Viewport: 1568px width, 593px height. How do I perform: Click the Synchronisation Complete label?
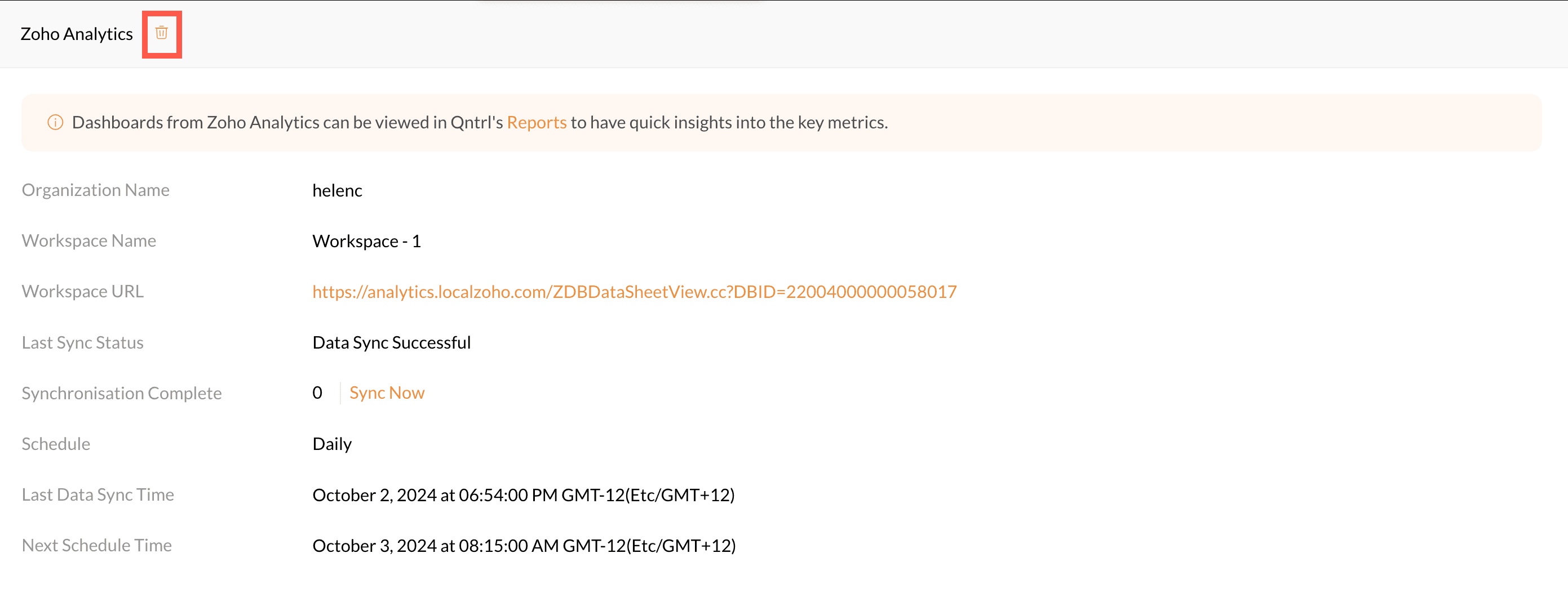[x=122, y=394]
